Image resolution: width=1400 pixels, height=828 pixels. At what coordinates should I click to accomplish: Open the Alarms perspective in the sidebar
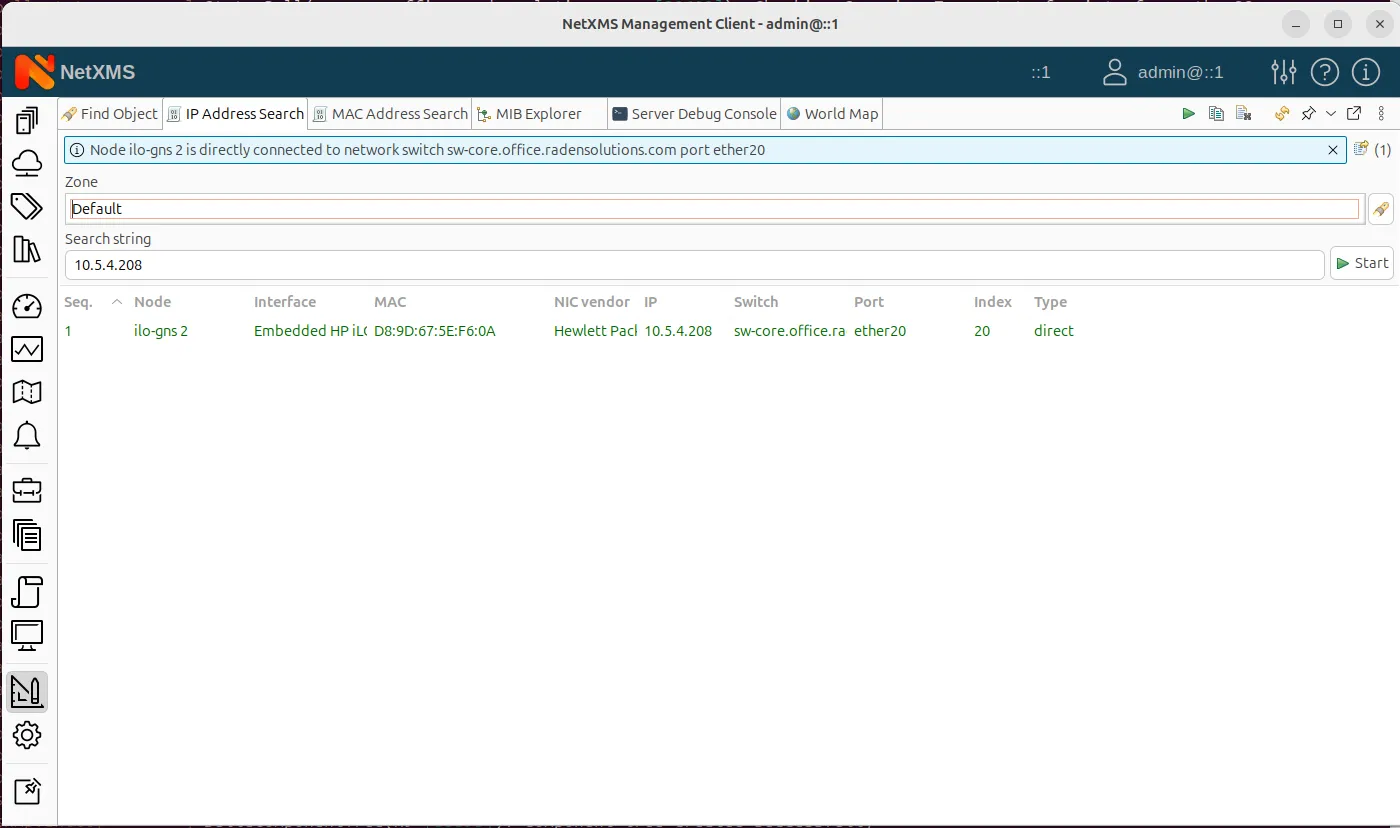27,435
